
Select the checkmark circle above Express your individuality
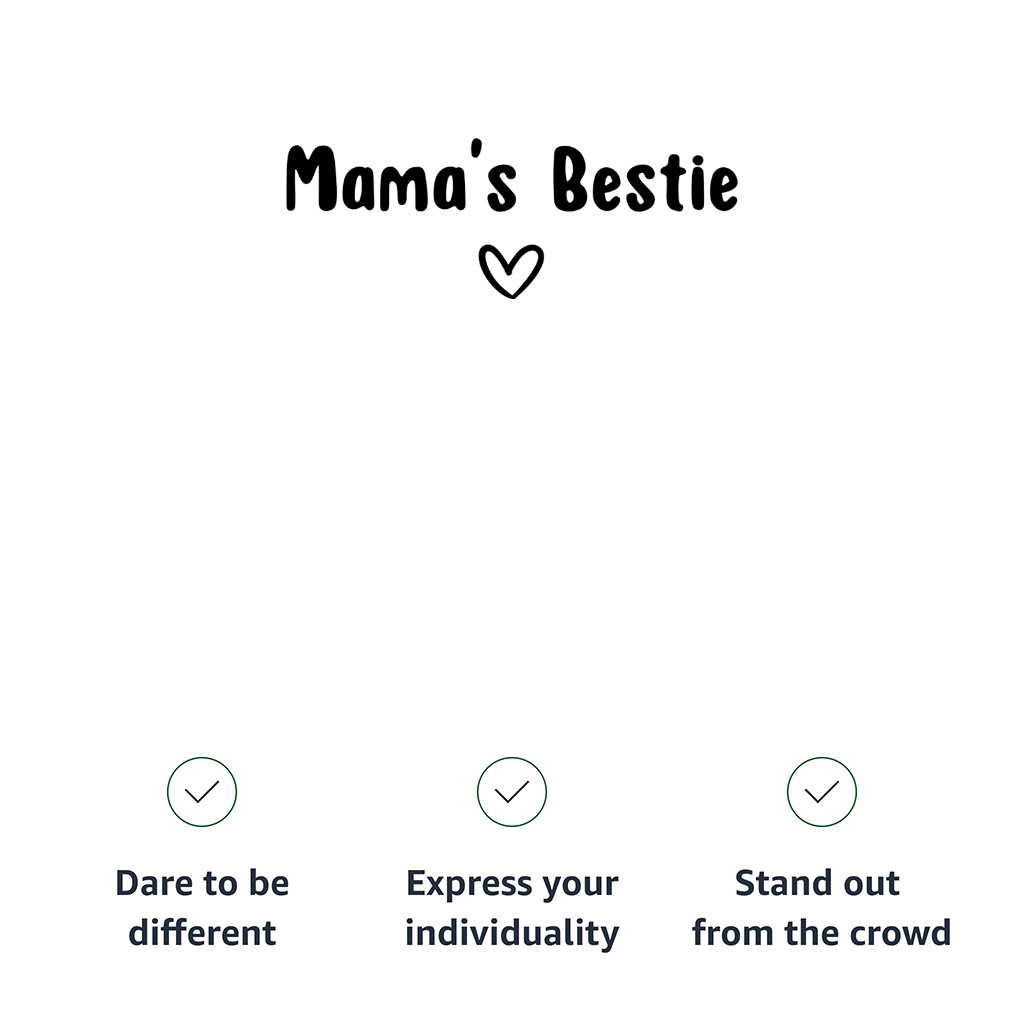(512, 792)
